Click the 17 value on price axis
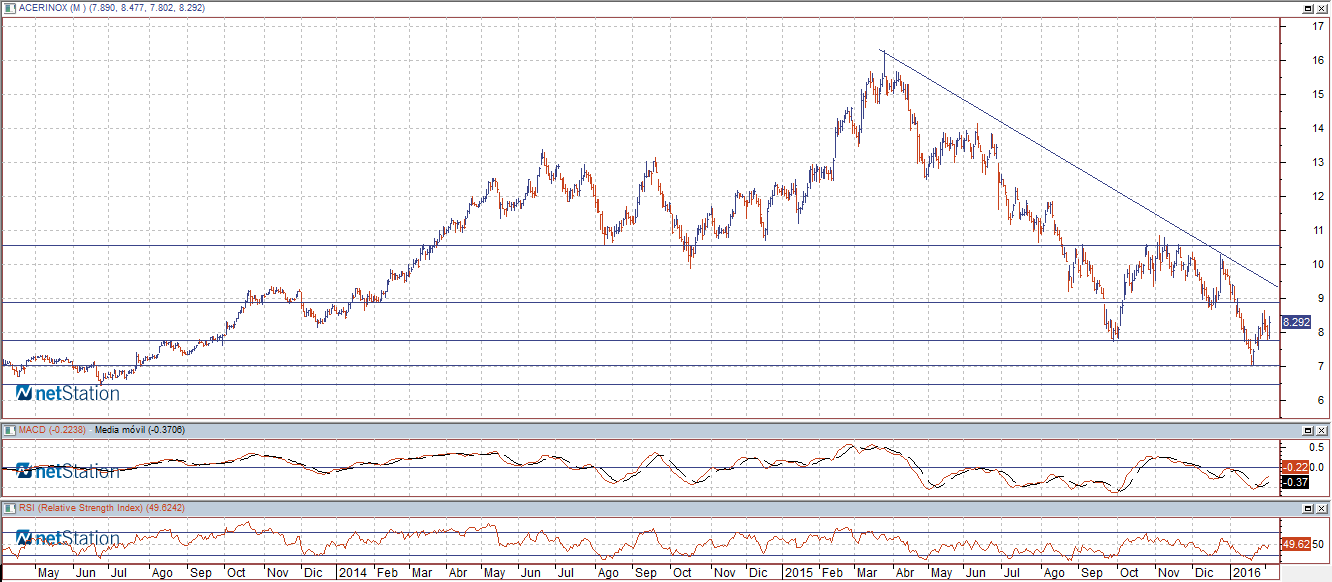Screen dimensions: 1332x582 pyautogui.click(x=1319, y=27)
